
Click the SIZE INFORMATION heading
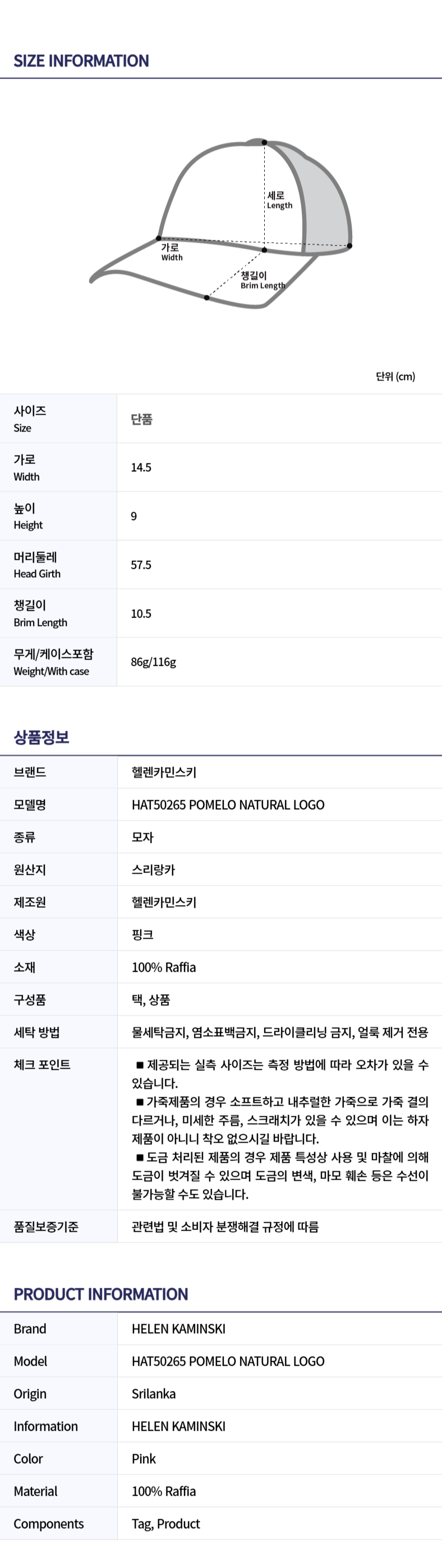[x=81, y=61]
